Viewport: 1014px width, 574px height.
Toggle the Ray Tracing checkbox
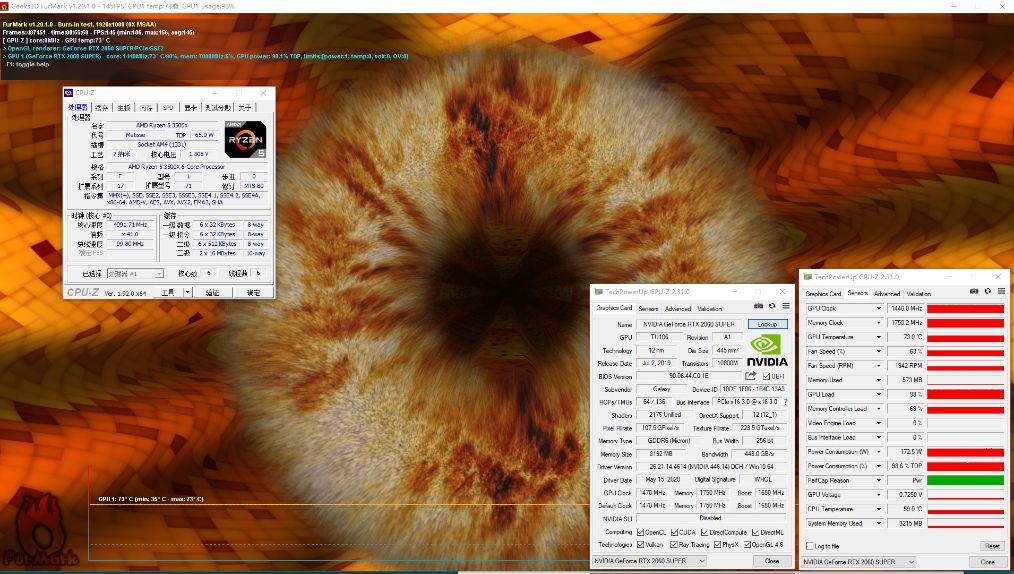pyautogui.click(x=674, y=544)
